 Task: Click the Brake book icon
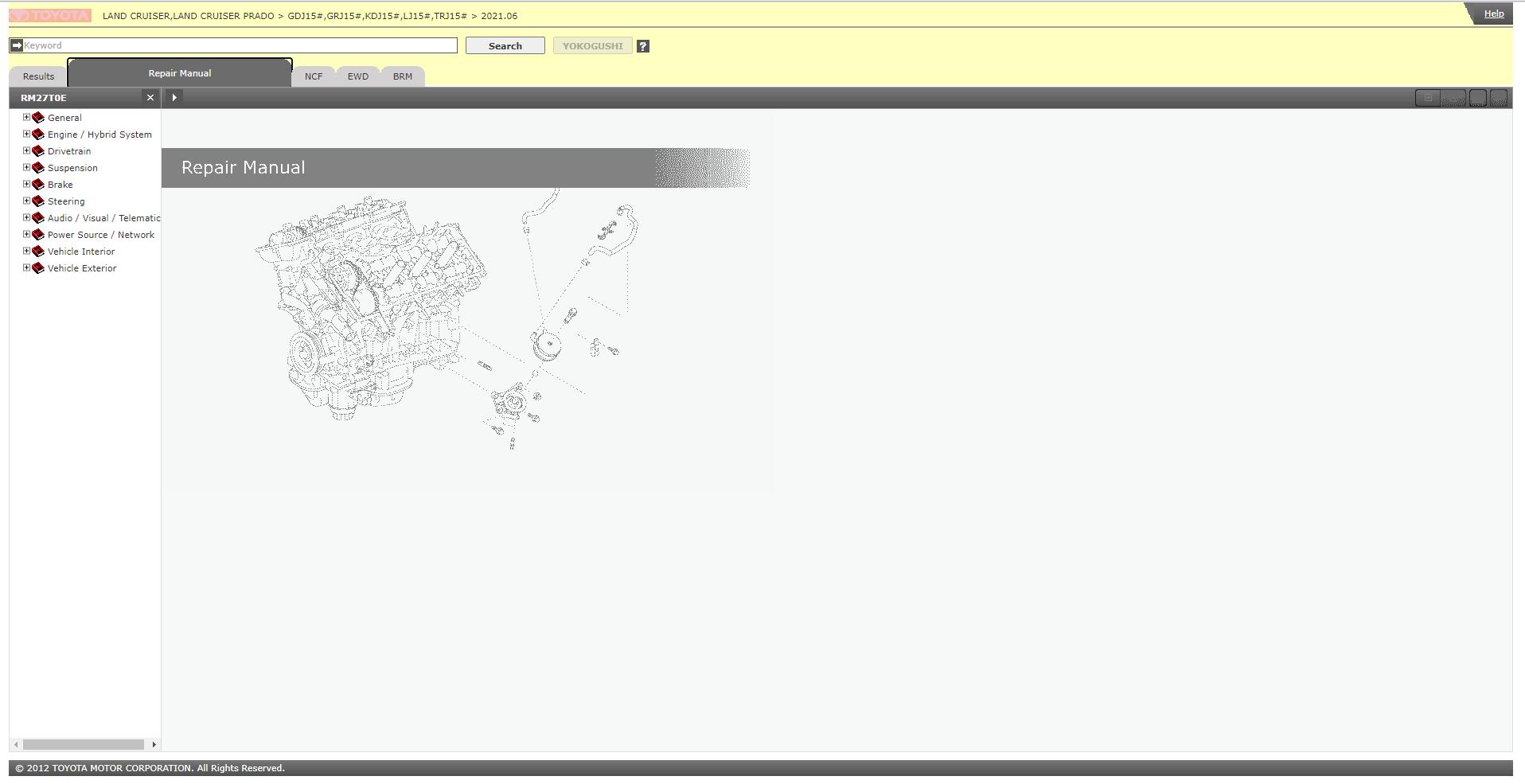pos(38,185)
